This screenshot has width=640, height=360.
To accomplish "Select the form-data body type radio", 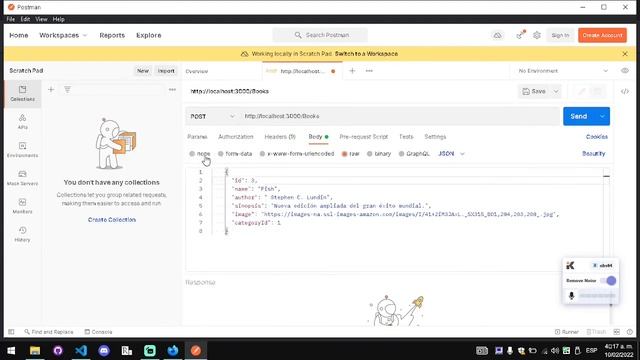I will coord(221,154).
